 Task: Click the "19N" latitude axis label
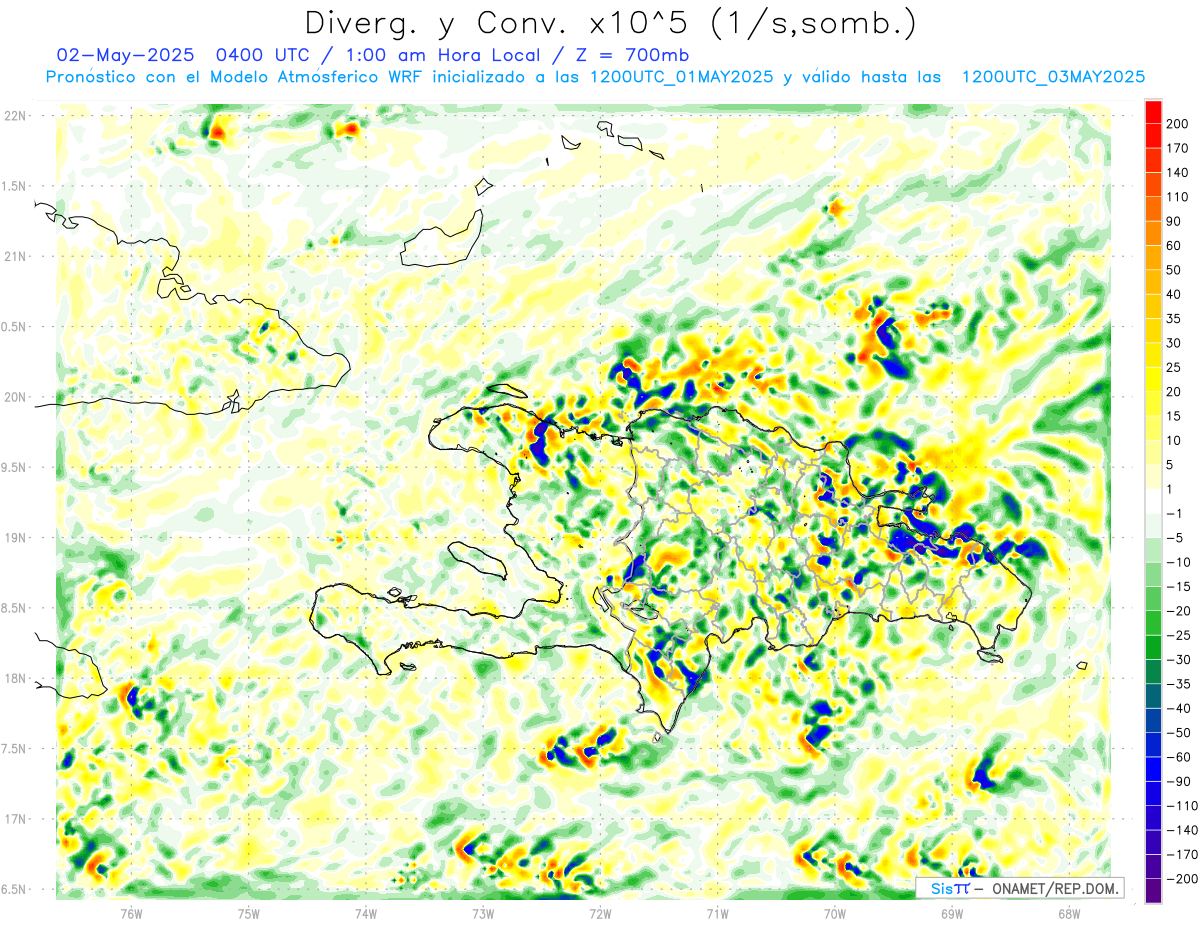coord(15,537)
